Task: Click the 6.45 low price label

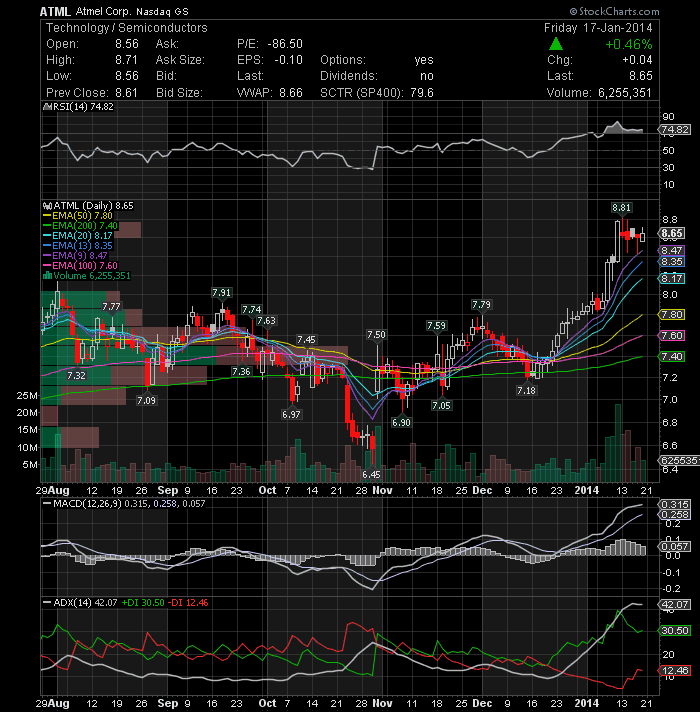Action: 371,475
